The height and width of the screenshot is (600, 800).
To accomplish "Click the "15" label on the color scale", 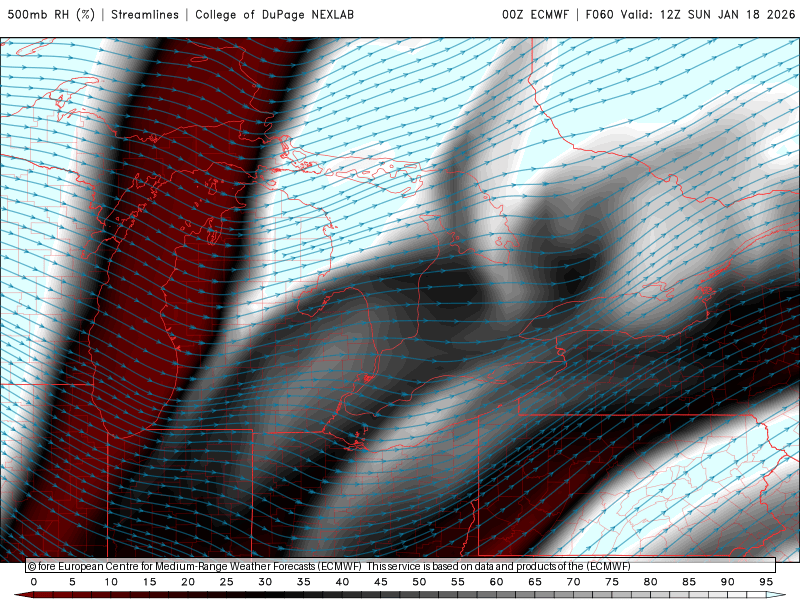I will pos(149,582).
